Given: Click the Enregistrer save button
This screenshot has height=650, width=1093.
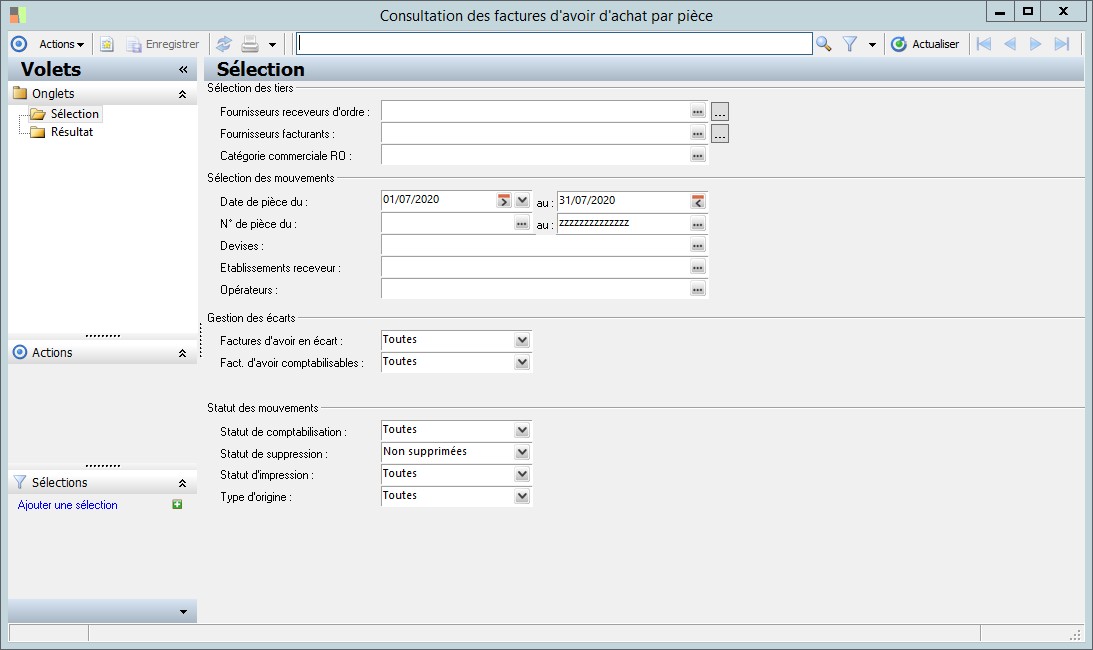Looking at the screenshot, I should click(162, 44).
